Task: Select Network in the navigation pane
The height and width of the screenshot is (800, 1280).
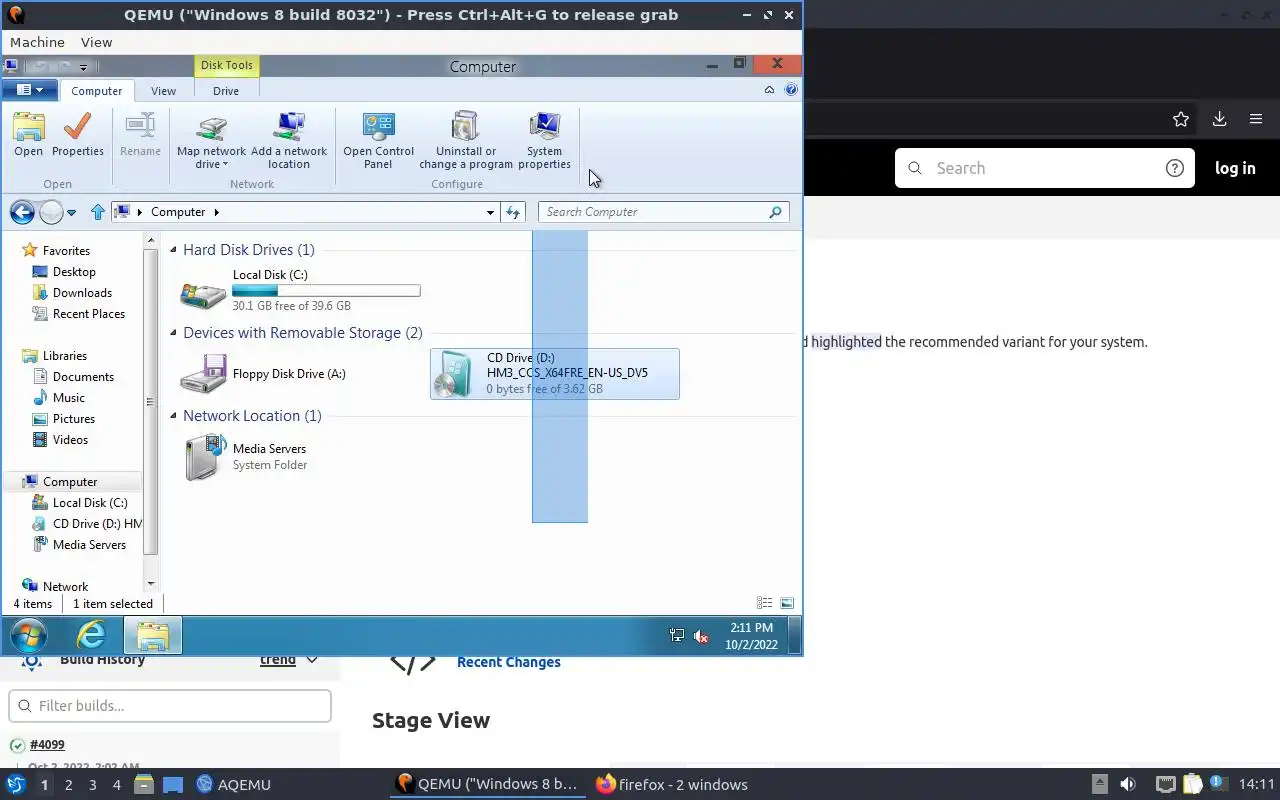Action: pos(65,587)
